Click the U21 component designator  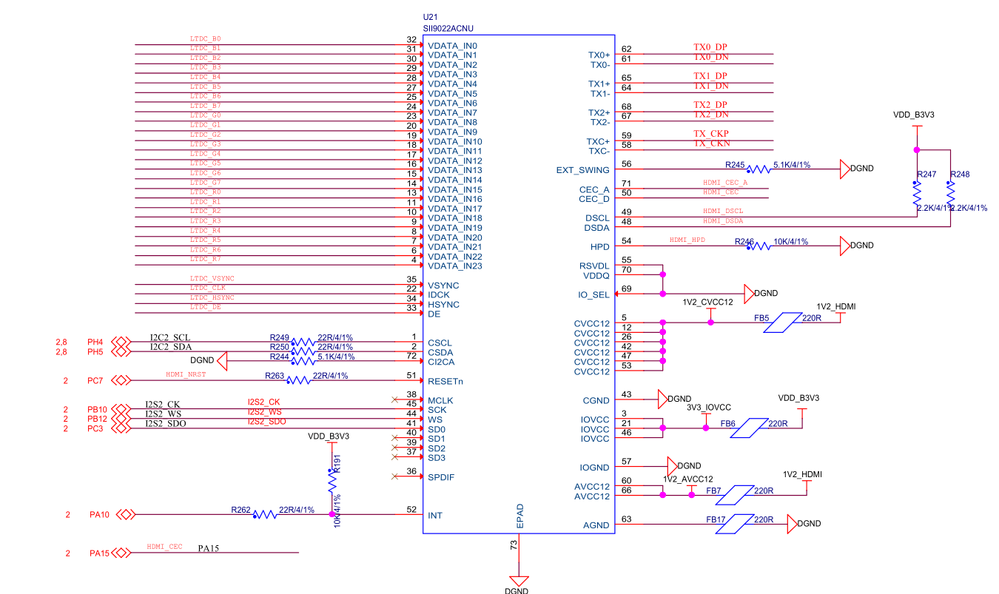(430, 17)
